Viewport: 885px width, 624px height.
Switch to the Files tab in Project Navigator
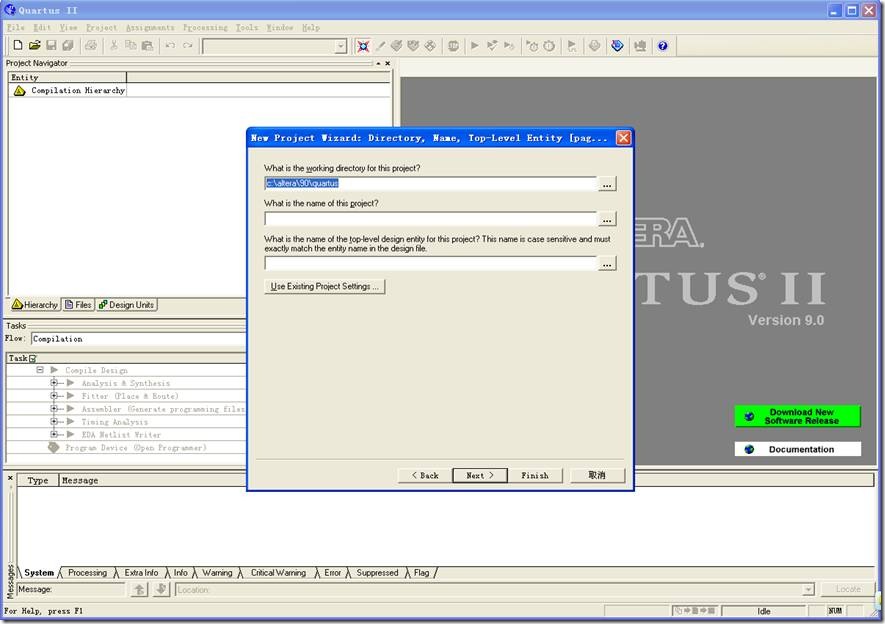point(77,305)
